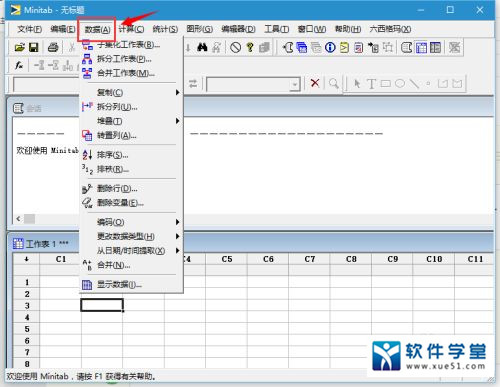
Task: Click the Show Worksheets Folder icon
Action: point(302,48)
